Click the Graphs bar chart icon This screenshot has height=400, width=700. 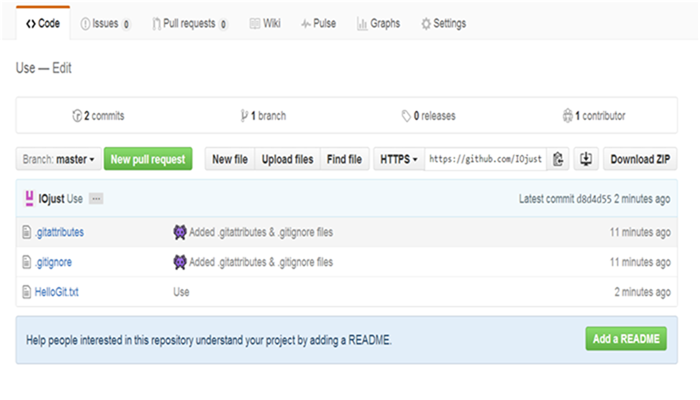[362, 24]
